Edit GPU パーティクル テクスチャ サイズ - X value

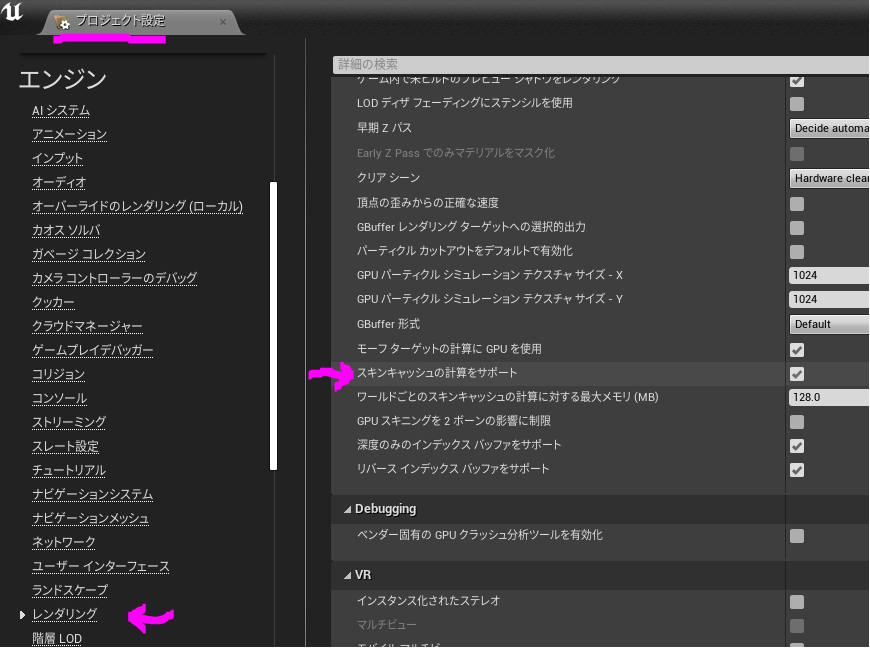(829, 275)
